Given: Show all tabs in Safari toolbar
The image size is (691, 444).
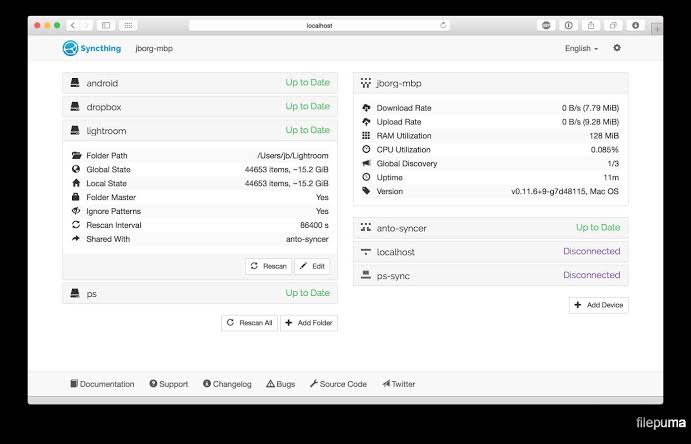Looking at the screenshot, I should point(613,25).
